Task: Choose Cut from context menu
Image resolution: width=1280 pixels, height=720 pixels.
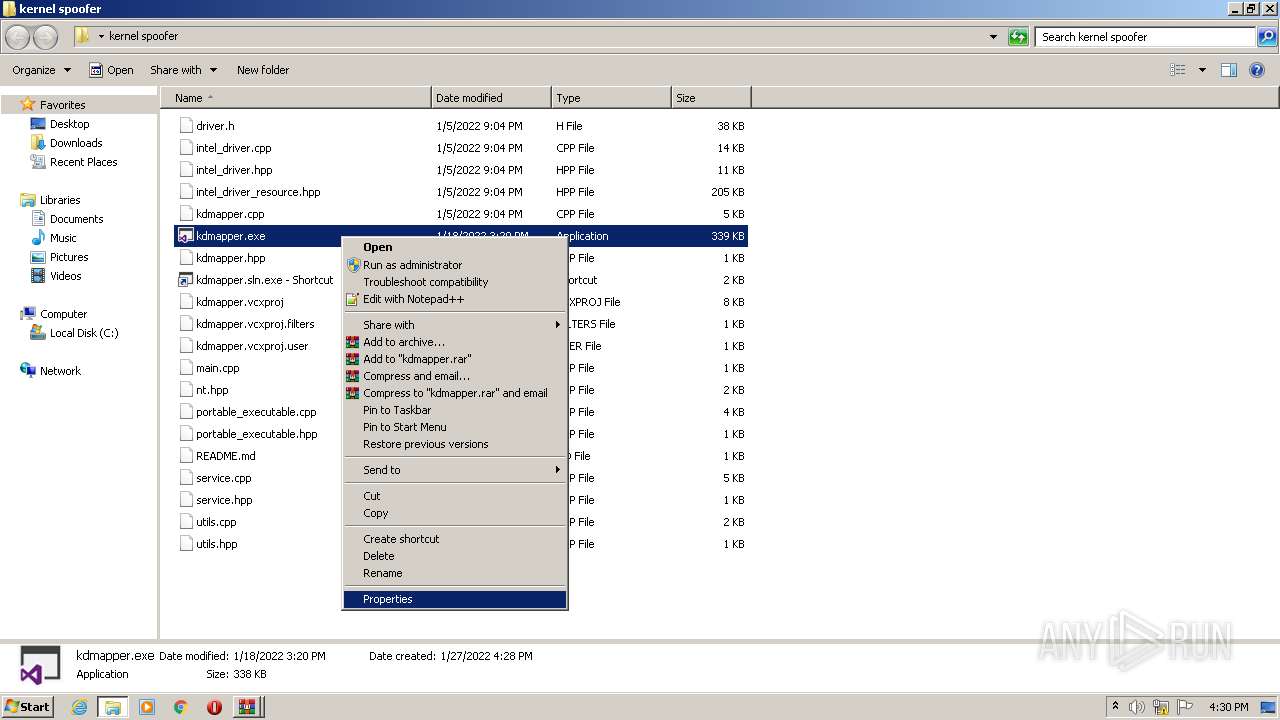Action: (x=455, y=496)
